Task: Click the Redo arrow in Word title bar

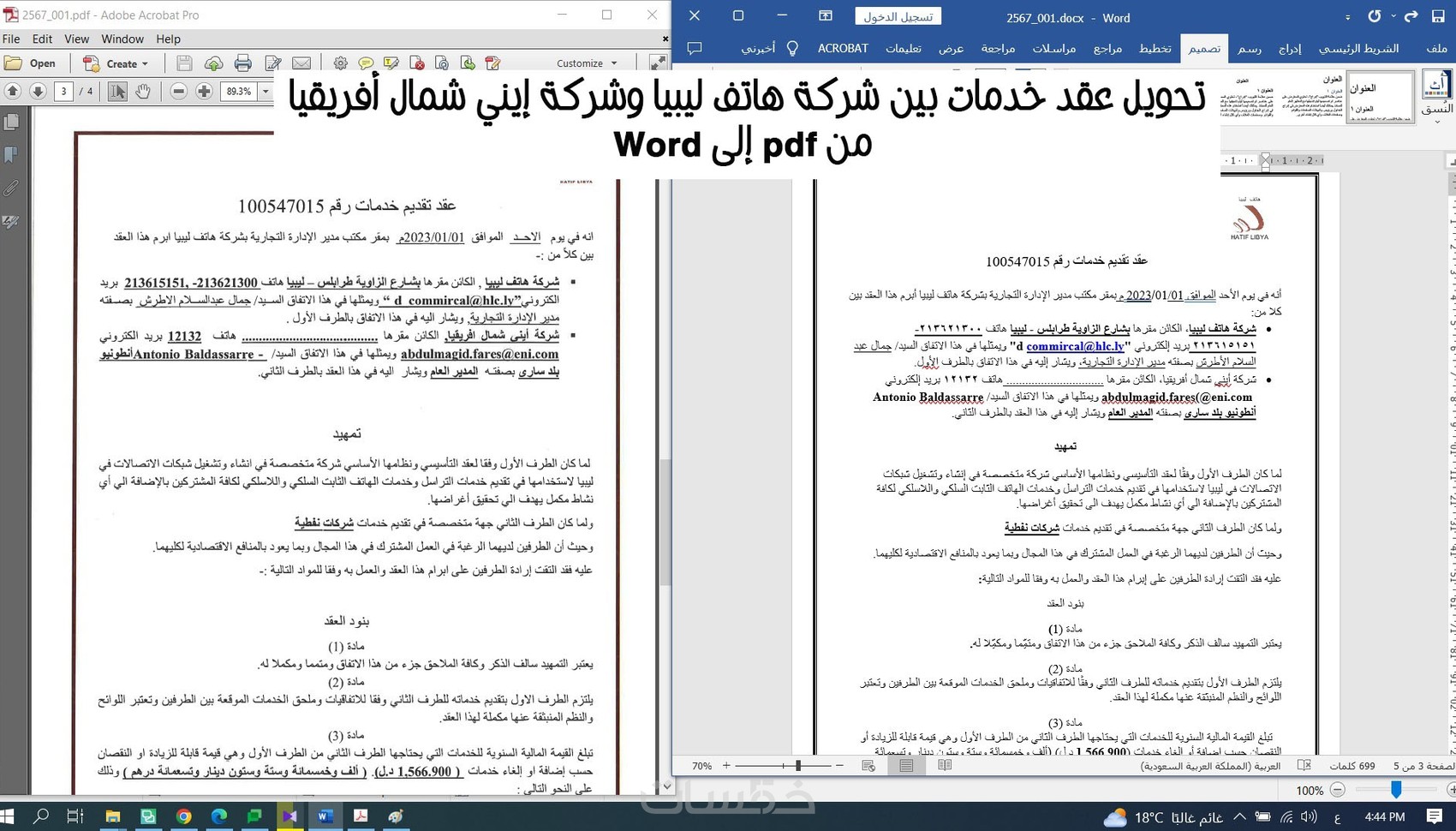Action: click(x=1411, y=16)
